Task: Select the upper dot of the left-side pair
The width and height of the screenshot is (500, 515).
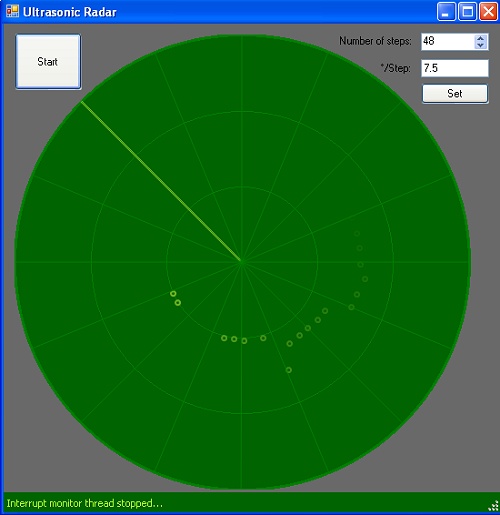Action: click(173, 294)
